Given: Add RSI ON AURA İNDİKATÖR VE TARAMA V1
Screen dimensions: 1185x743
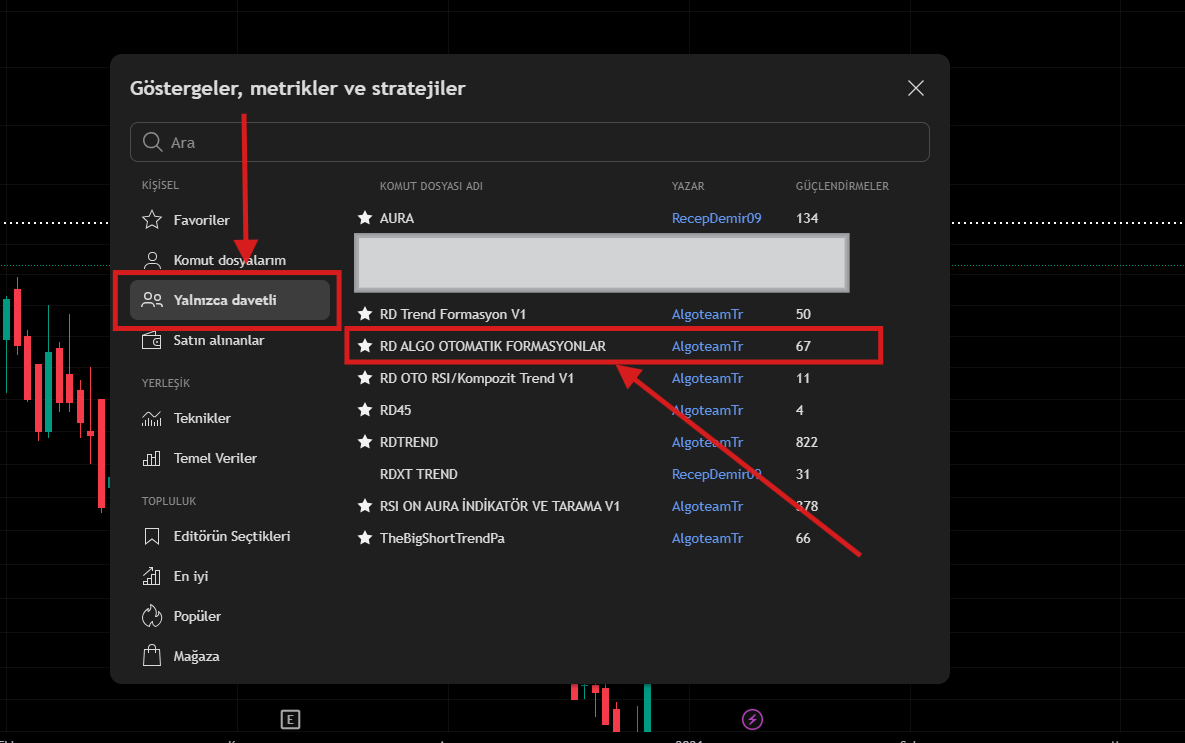Looking at the screenshot, I should [x=500, y=506].
